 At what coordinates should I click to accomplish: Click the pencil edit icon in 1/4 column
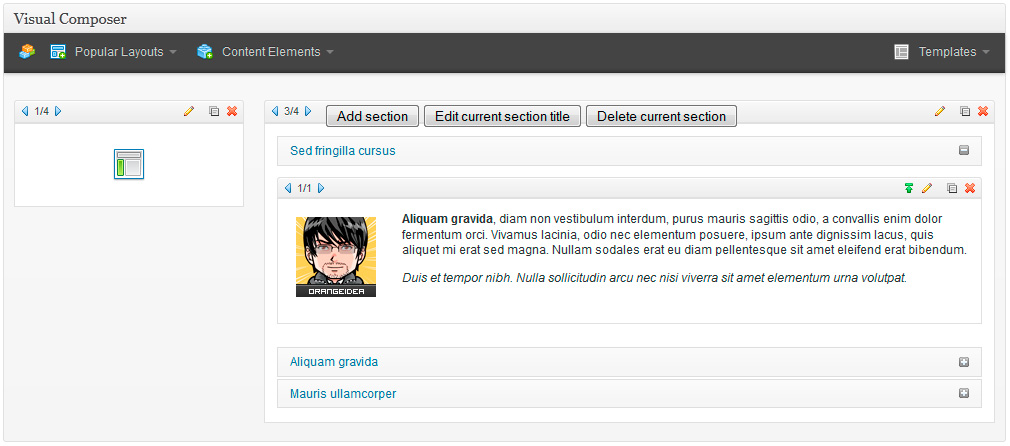189,111
